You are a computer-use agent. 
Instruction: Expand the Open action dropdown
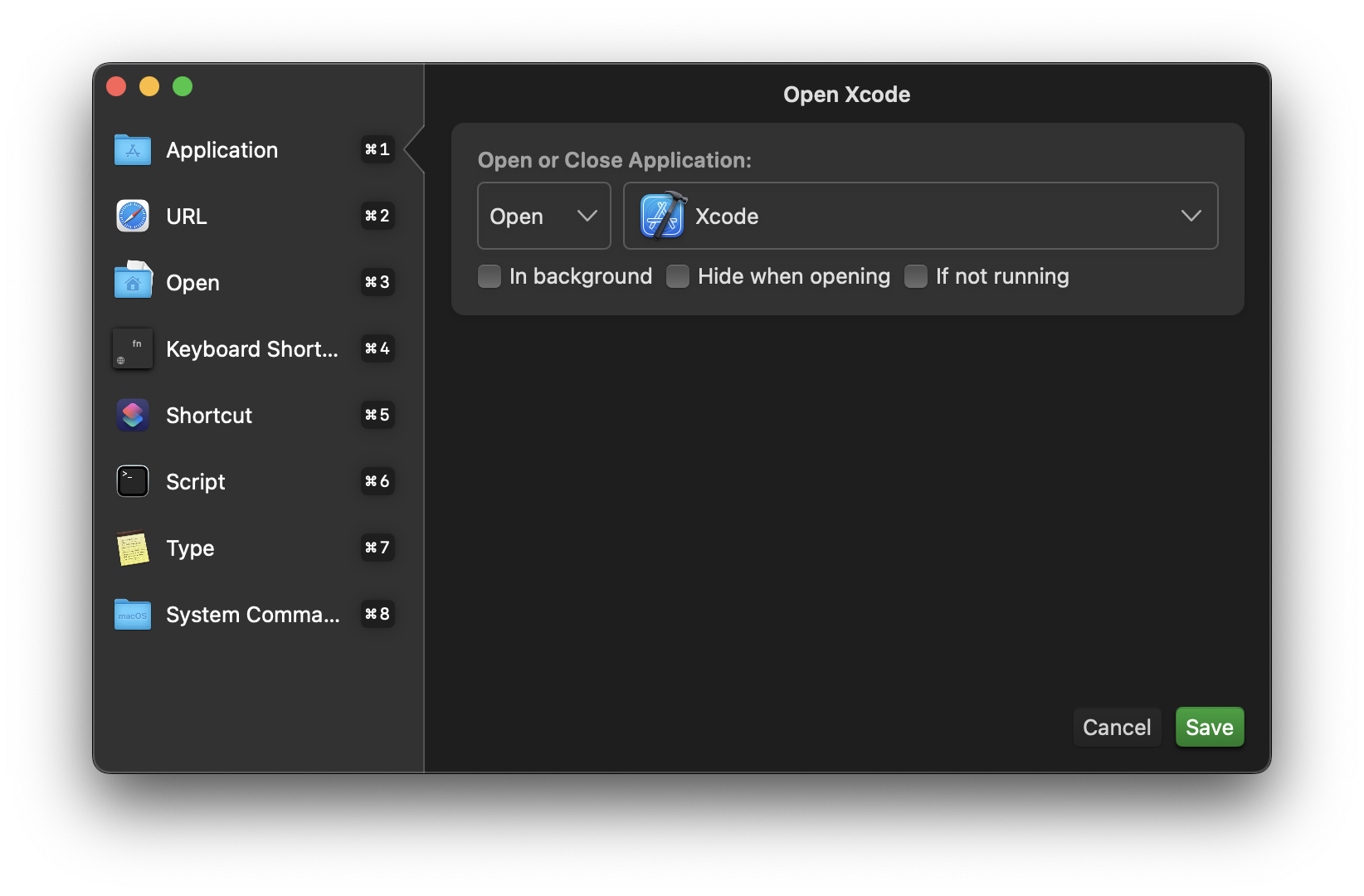(544, 216)
